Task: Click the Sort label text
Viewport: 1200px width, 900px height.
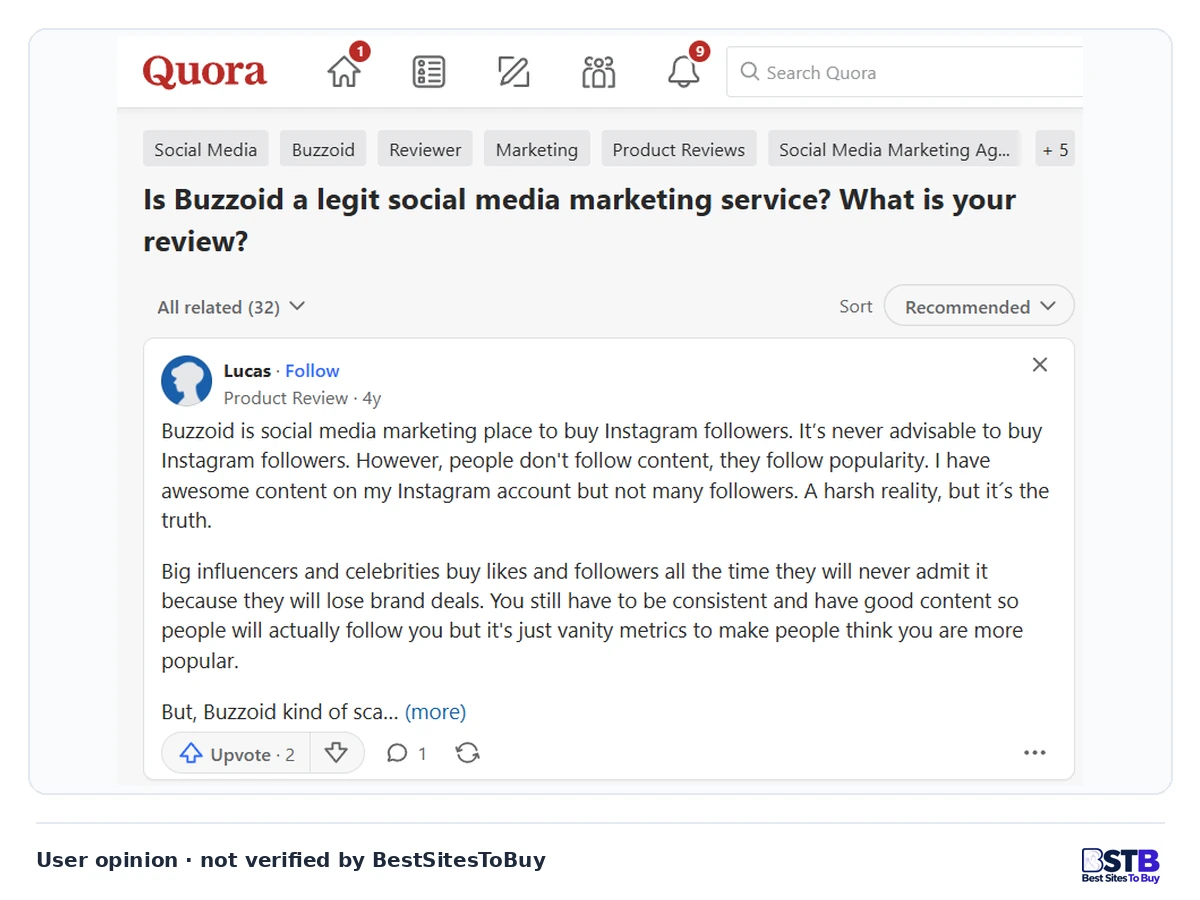Action: [x=856, y=307]
